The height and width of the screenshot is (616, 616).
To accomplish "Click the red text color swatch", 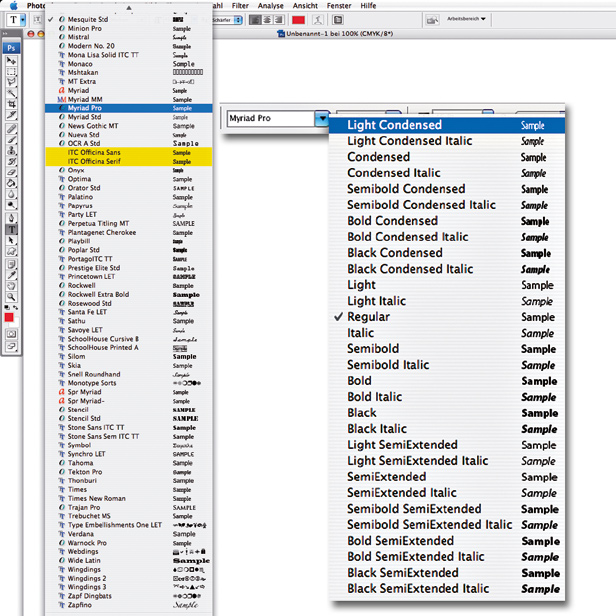I will (x=298, y=19).
